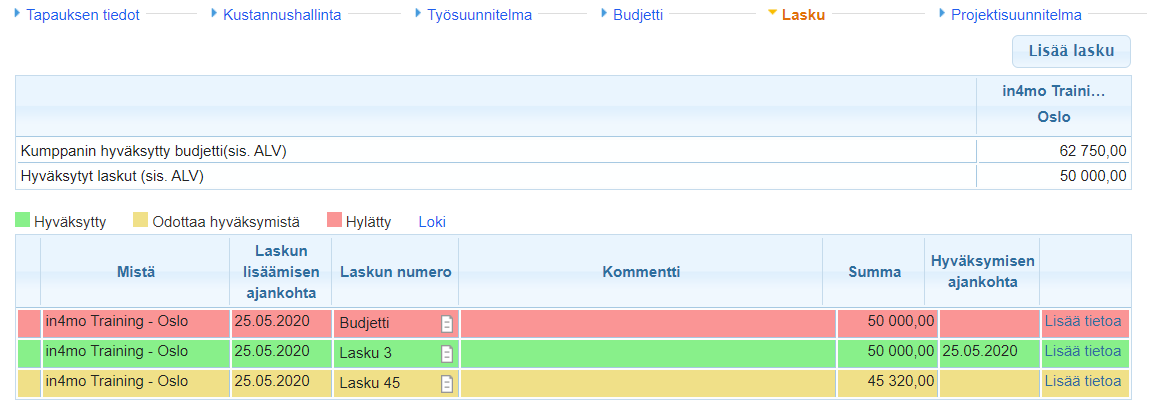
Task: Open Lisää tietoa for pending Lasku 45
Action: [x=1082, y=381]
